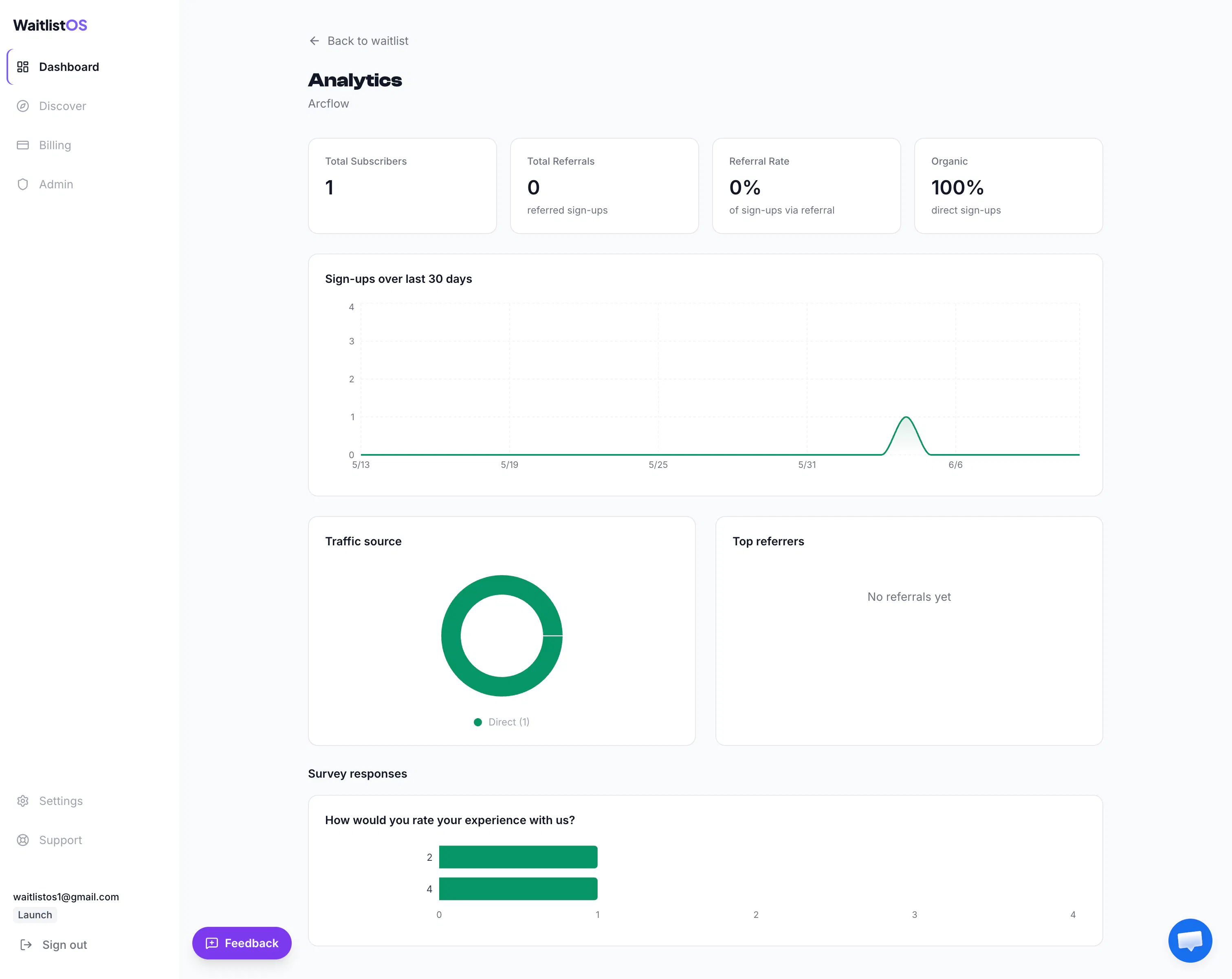Click the Top referrers heading
1232x979 pixels.
[x=768, y=541]
